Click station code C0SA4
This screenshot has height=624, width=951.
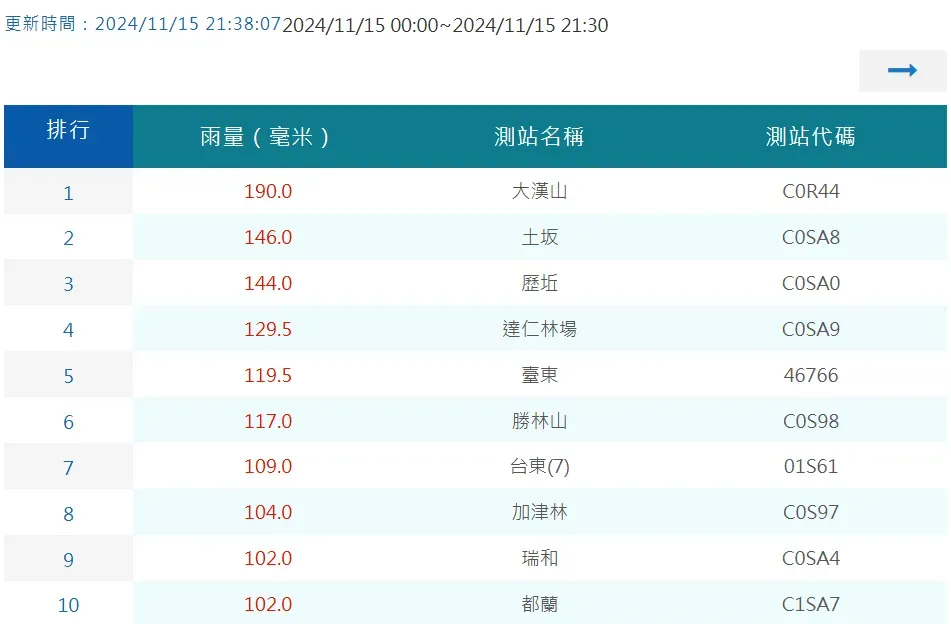(x=811, y=559)
